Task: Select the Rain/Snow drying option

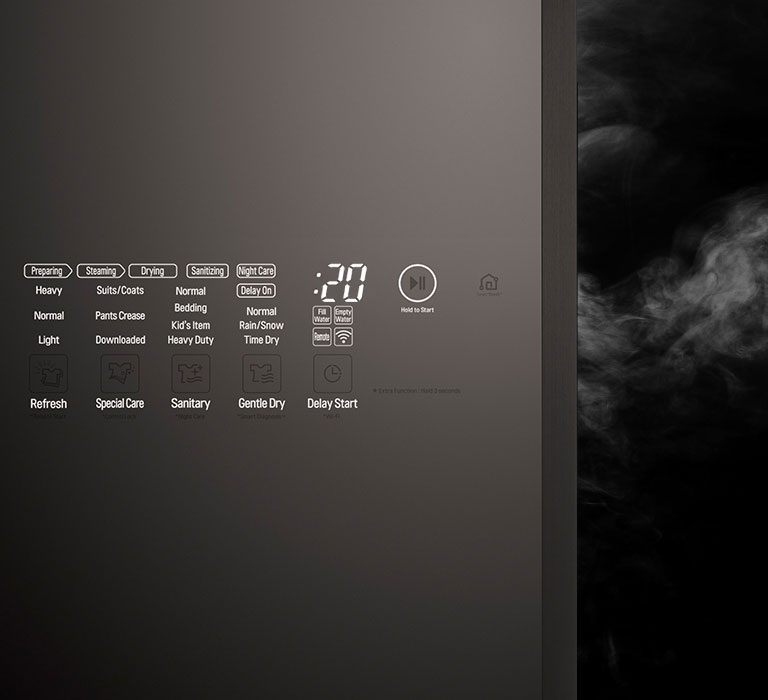Action: coord(261,325)
